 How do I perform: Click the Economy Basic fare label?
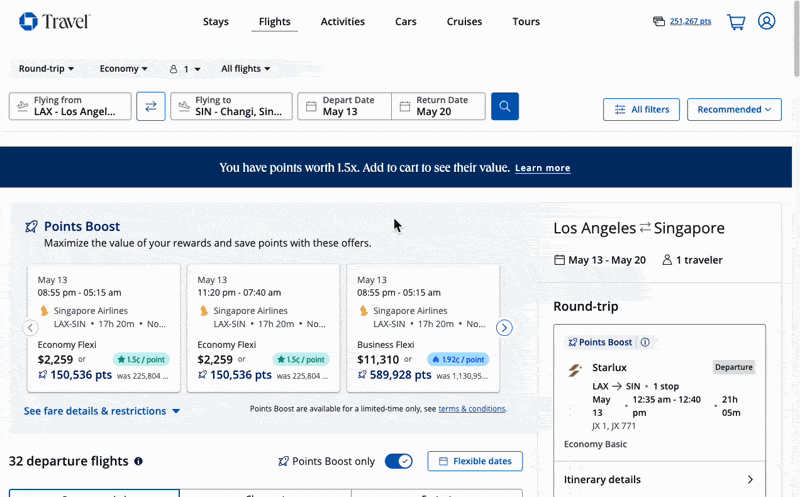tap(595, 444)
